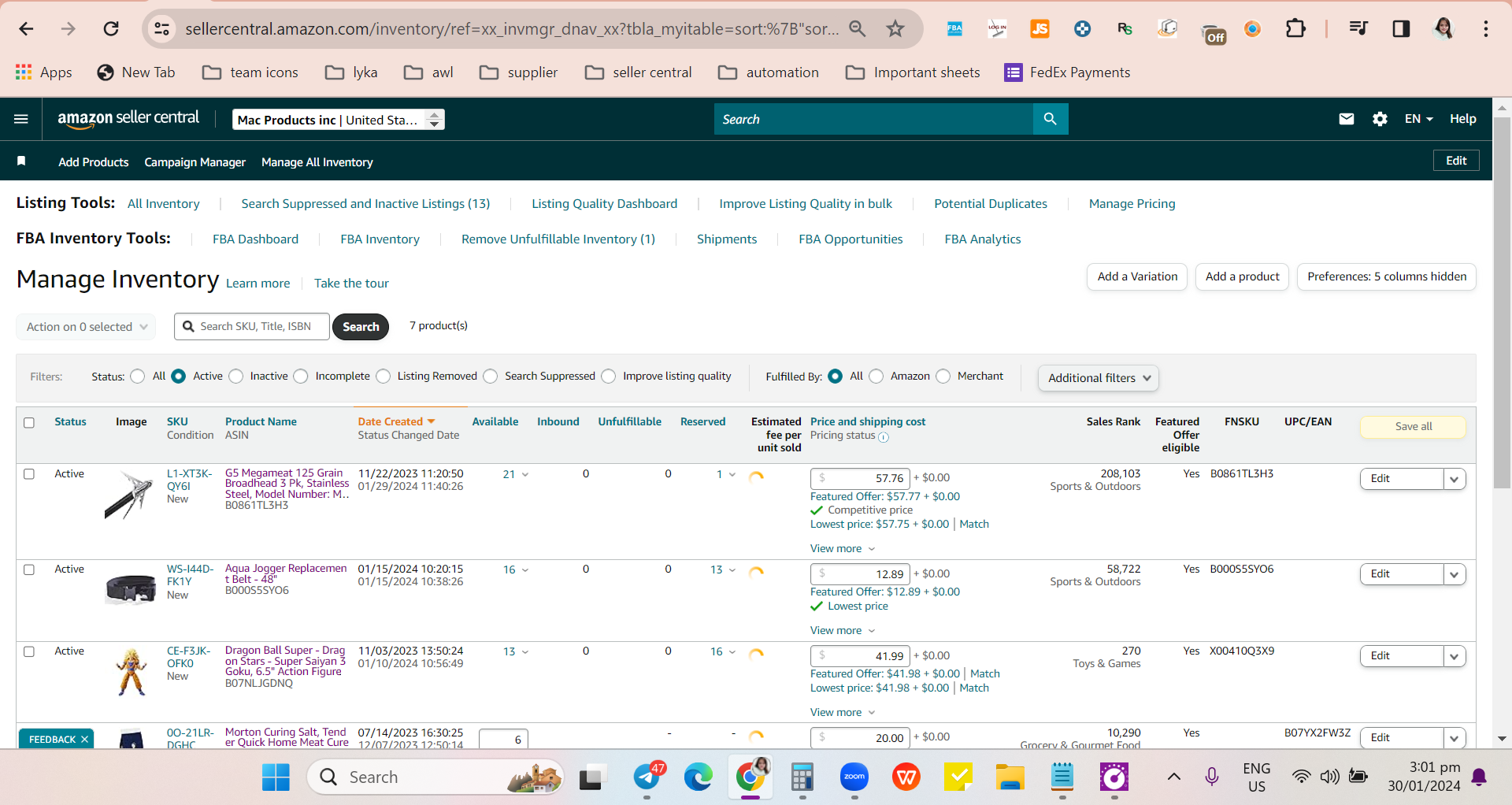The width and height of the screenshot is (1512, 805).
Task: Expand View more under Aqua Jogger pricing
Action: click(x=843, y=630)
